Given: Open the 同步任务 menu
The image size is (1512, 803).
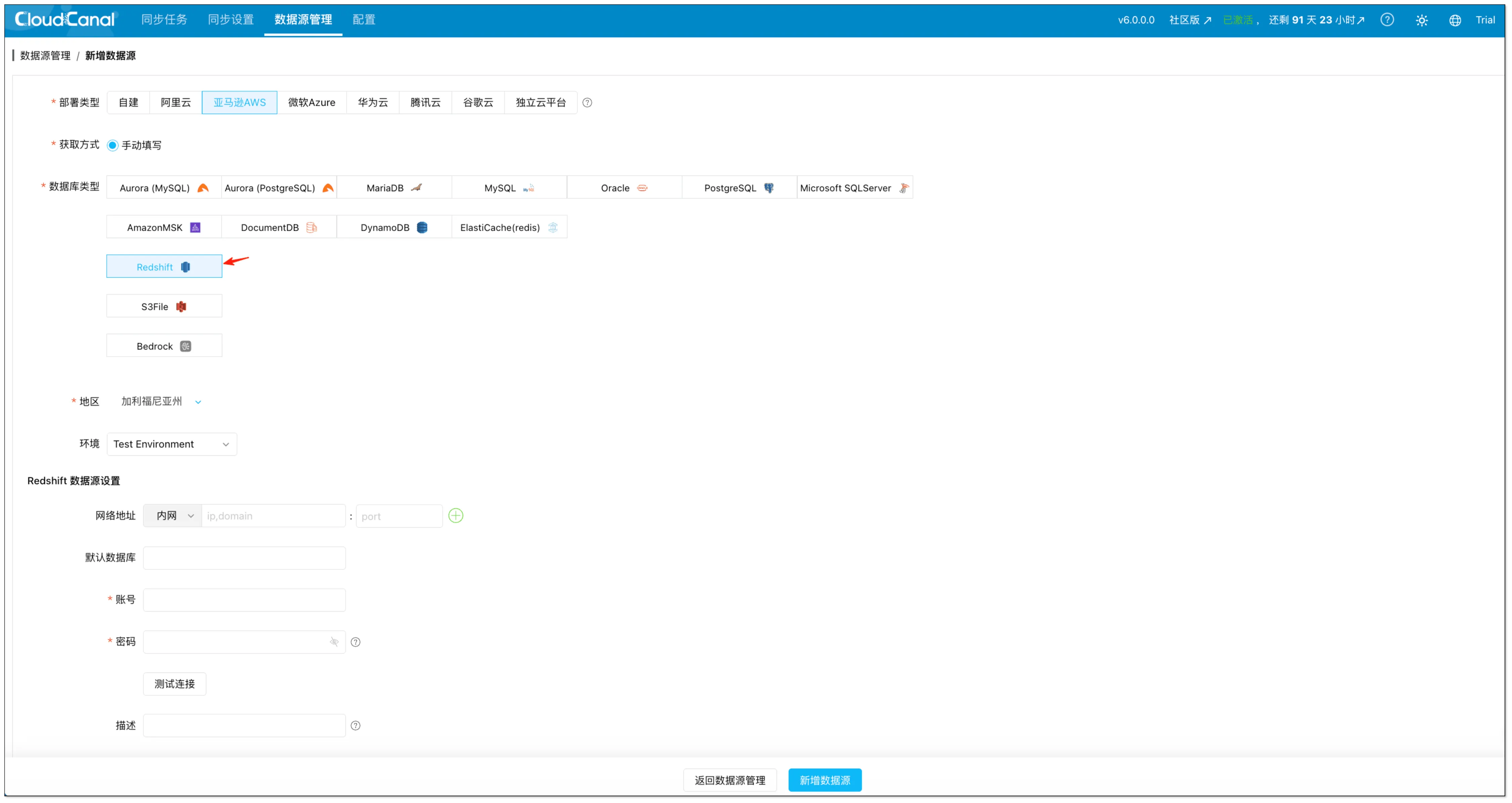Looking at the screenshot, I should 164,20.
